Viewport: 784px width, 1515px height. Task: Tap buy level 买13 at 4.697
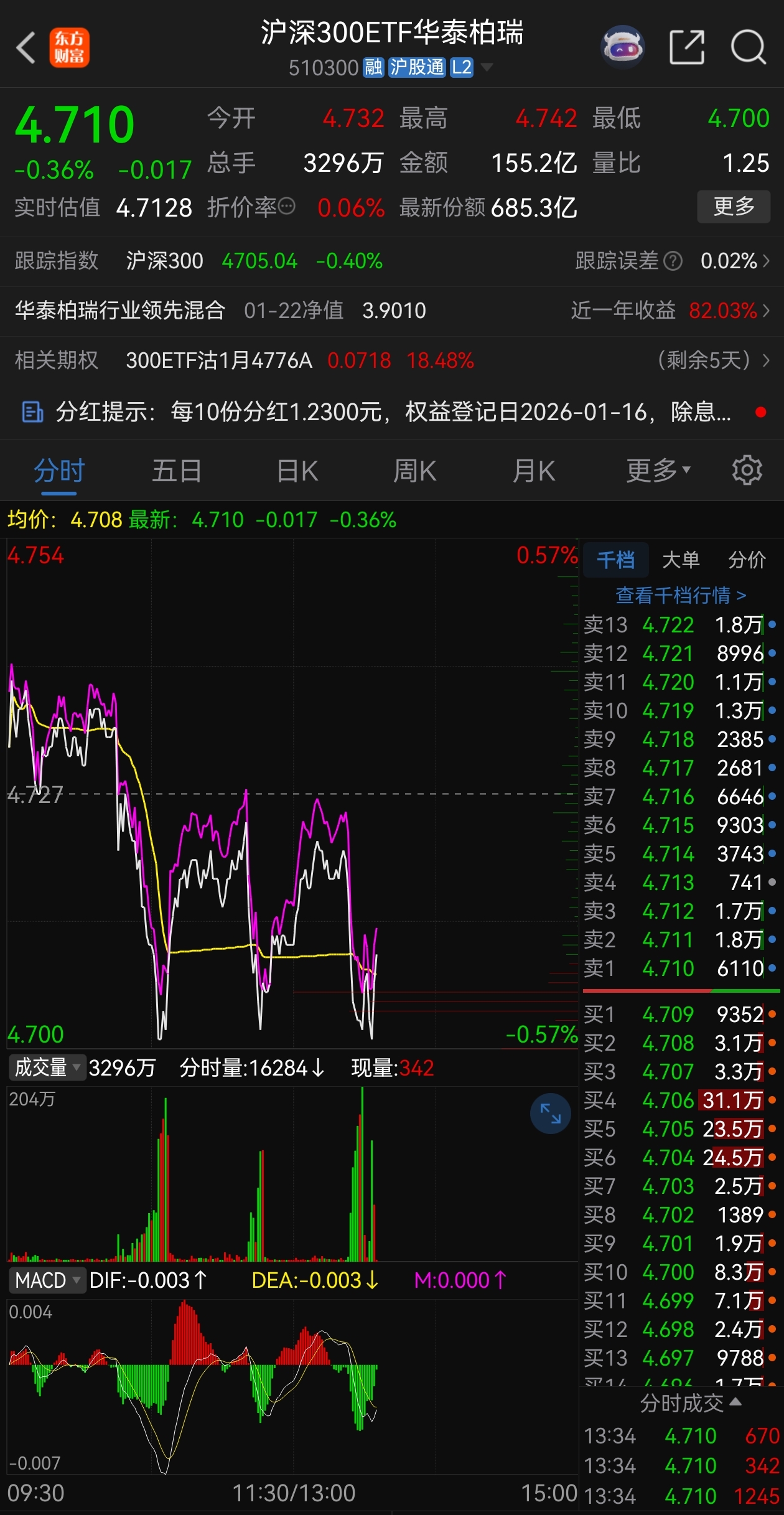coord(680,1358)
